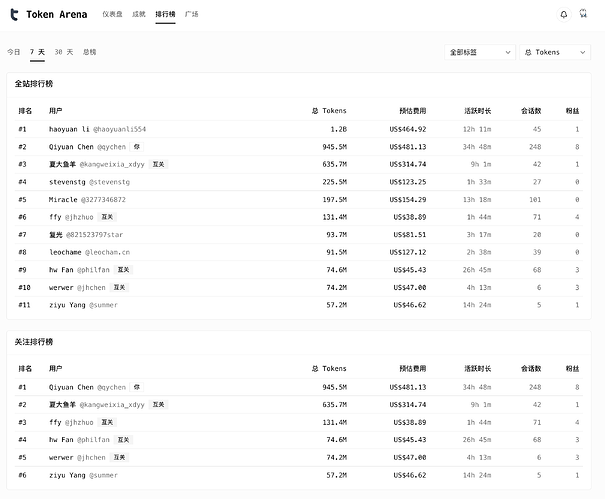The width and height of the screenshot is (605, 499).
Task: Open Qiyuan Chen in 关注排行榜
Action: coord(87,387)
